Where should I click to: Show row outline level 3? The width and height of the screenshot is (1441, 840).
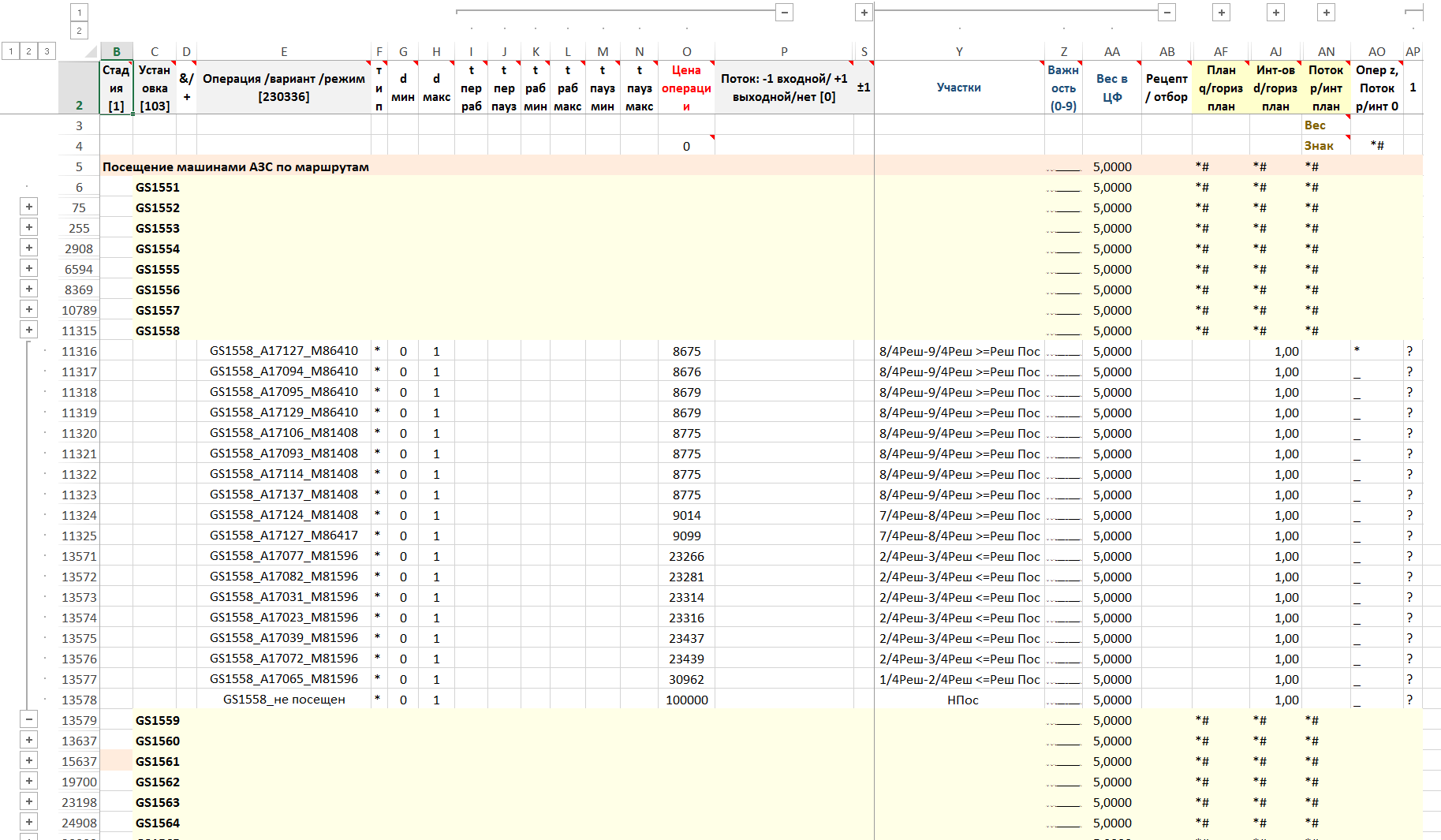coord(47,51)
